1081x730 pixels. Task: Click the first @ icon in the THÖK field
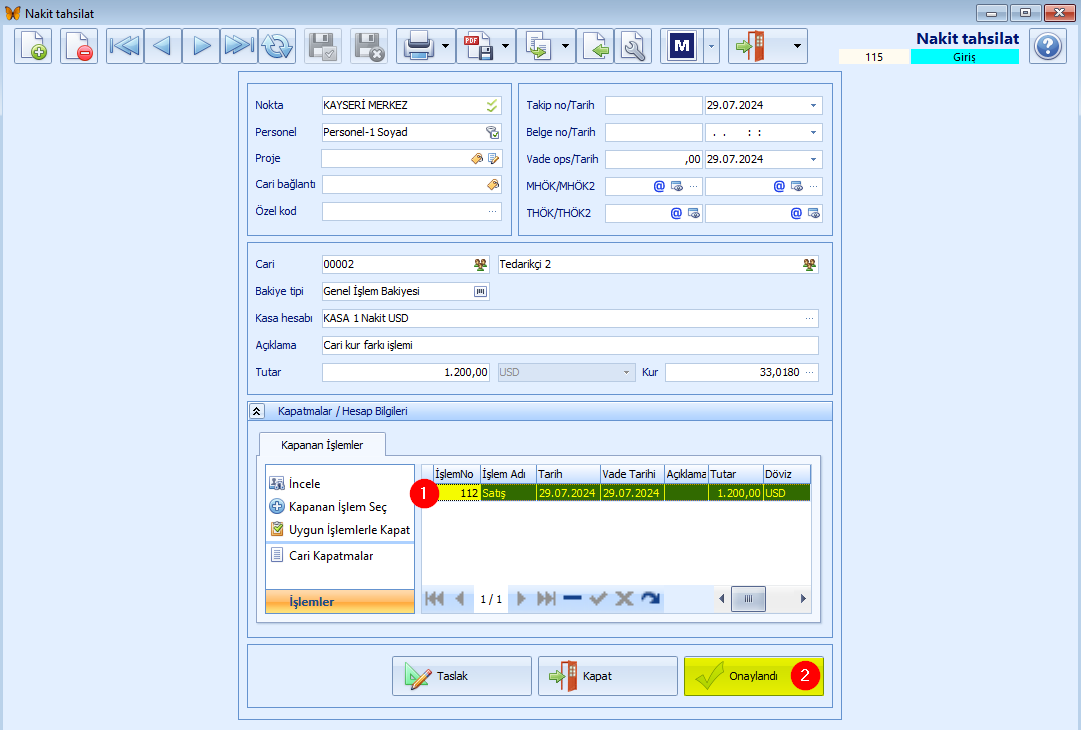click(x=676, y=214)
